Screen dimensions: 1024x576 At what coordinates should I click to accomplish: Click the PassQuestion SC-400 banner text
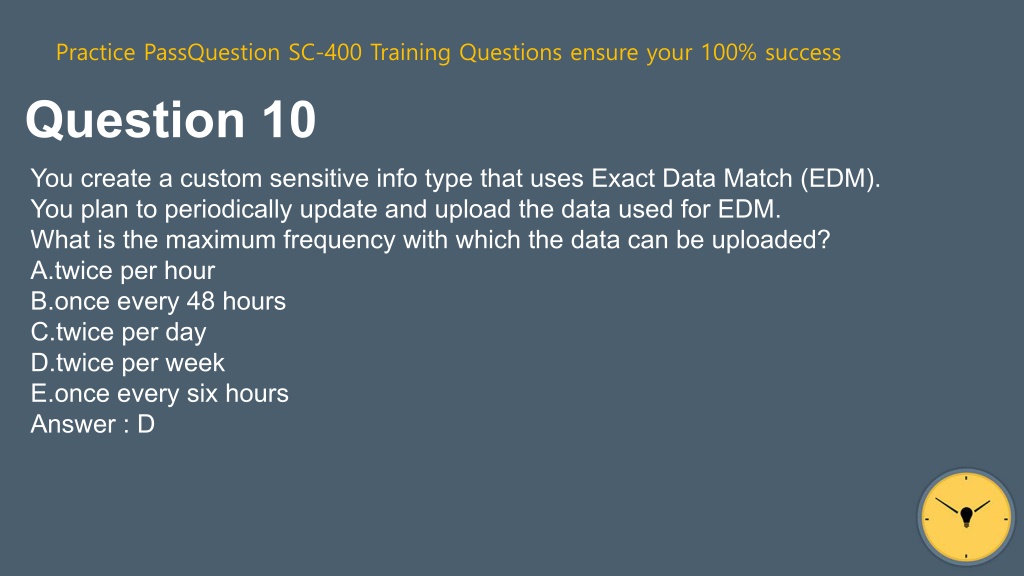pos(448,52)
